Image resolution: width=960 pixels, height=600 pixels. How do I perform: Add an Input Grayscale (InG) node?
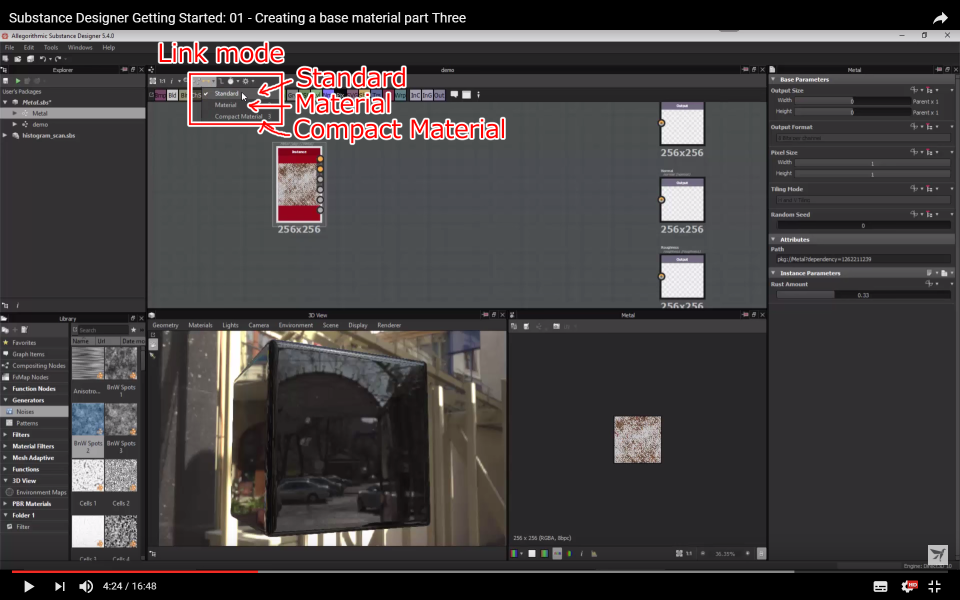coord(427,95)
